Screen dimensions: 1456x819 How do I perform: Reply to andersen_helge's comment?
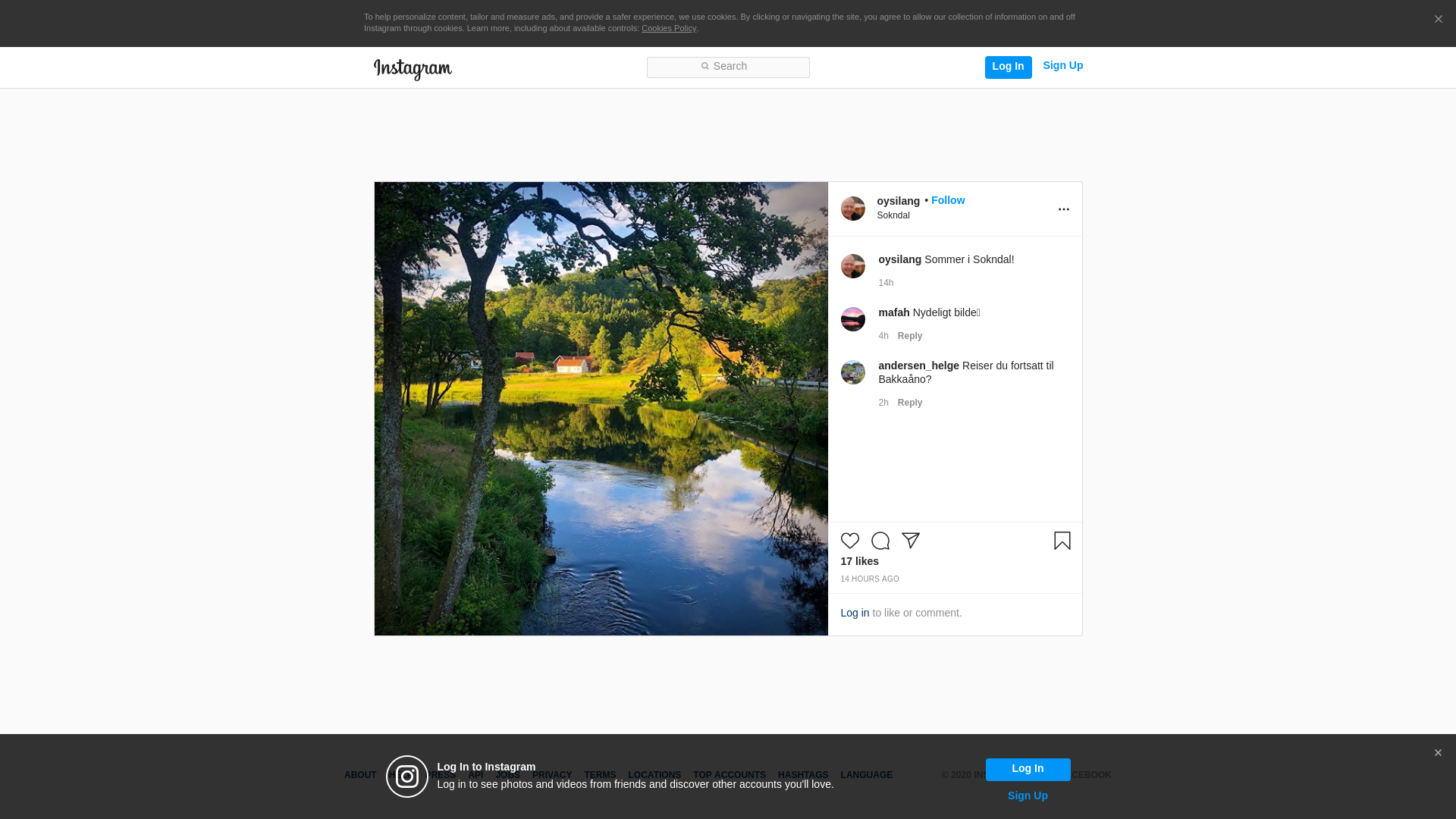click(910, 403)
